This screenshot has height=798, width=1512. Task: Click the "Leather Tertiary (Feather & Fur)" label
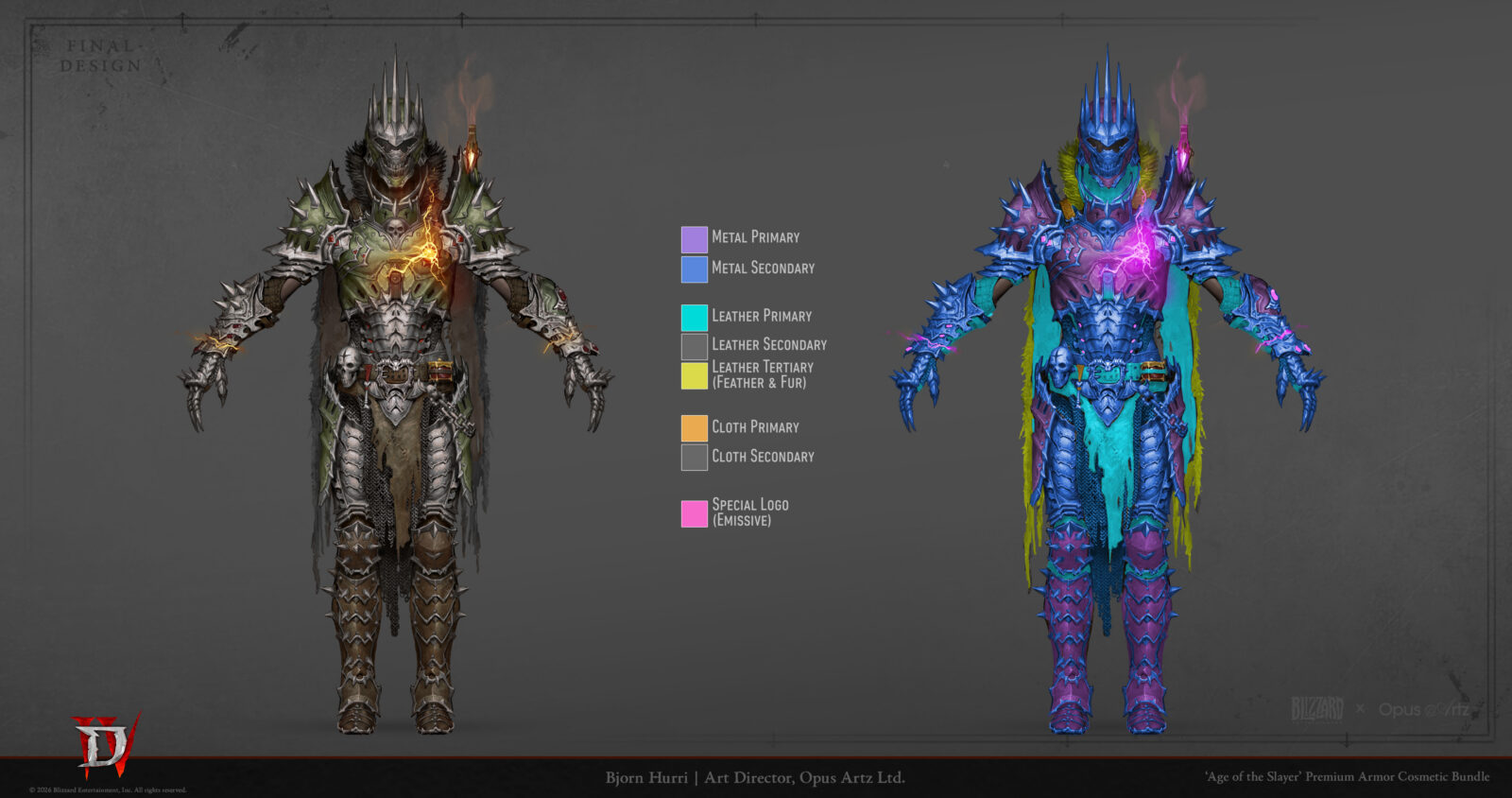763,374
